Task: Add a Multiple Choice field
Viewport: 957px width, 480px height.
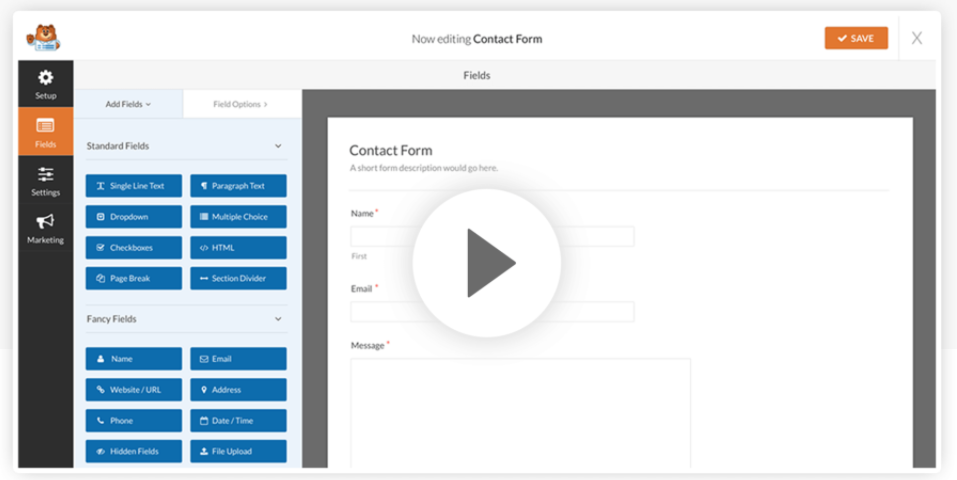Action: pos(238,217)
